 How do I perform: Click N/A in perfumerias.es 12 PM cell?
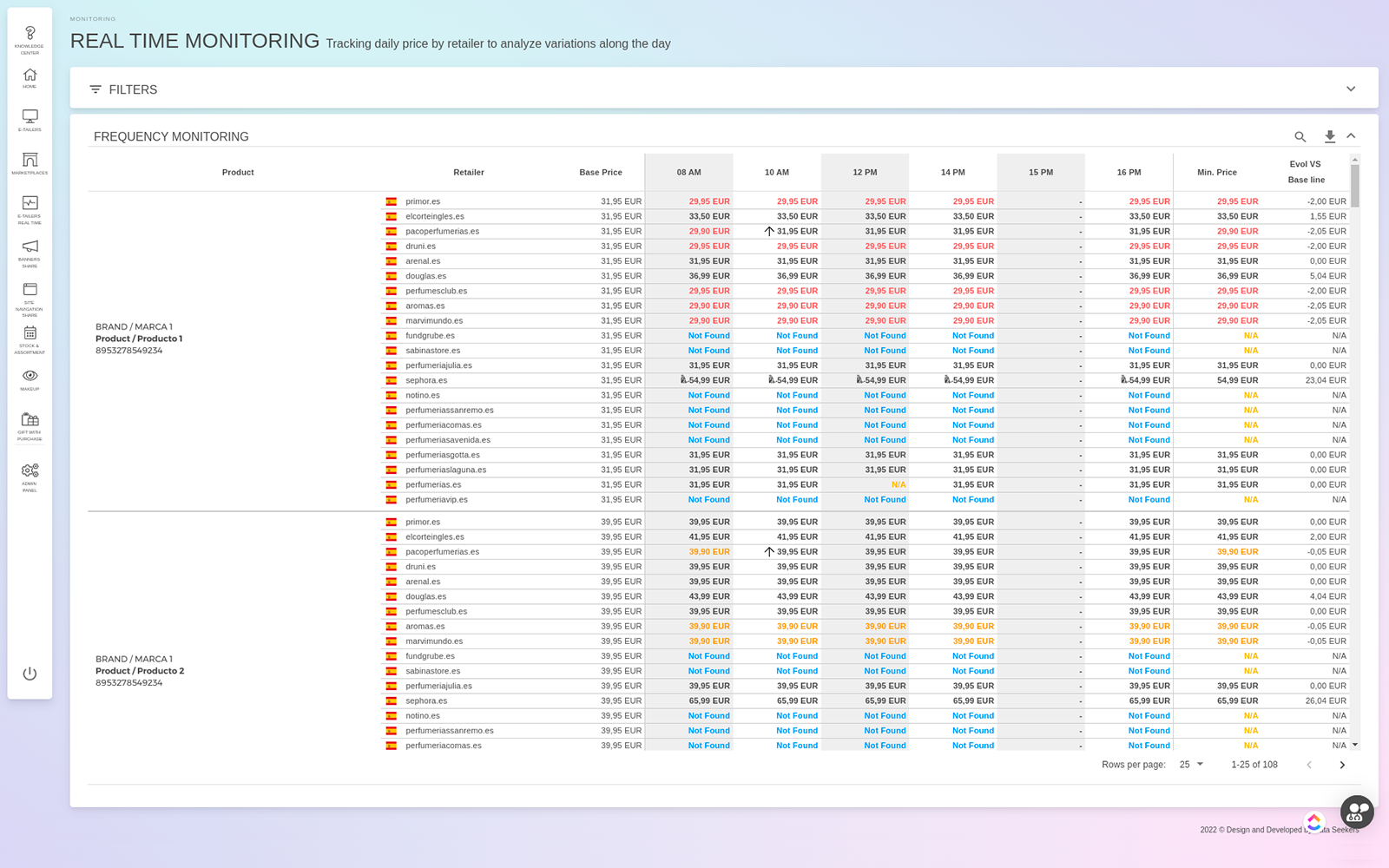pos(899,484)
